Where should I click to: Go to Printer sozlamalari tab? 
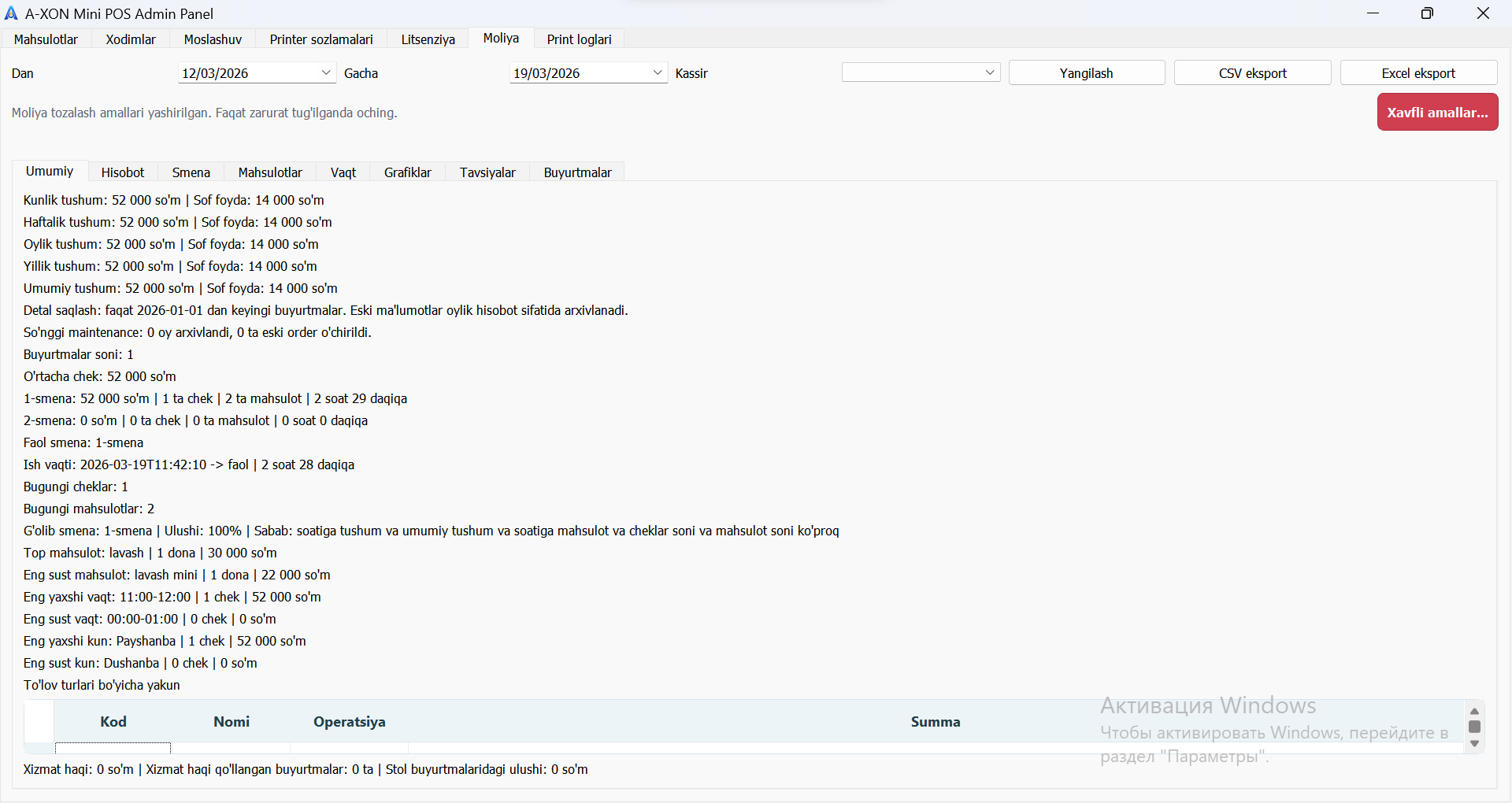[321, 39]
